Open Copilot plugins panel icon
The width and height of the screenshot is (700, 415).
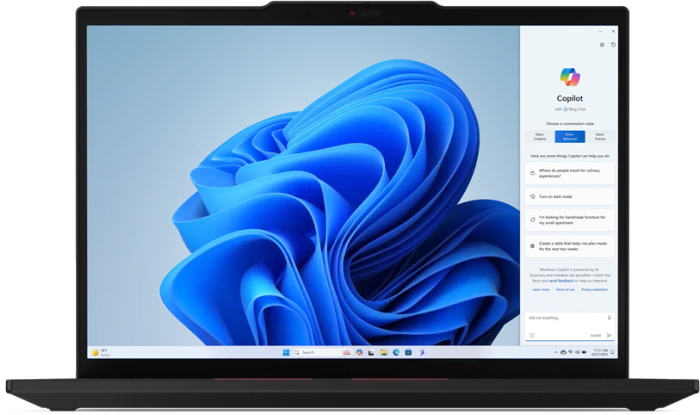[x=602, y=45]
